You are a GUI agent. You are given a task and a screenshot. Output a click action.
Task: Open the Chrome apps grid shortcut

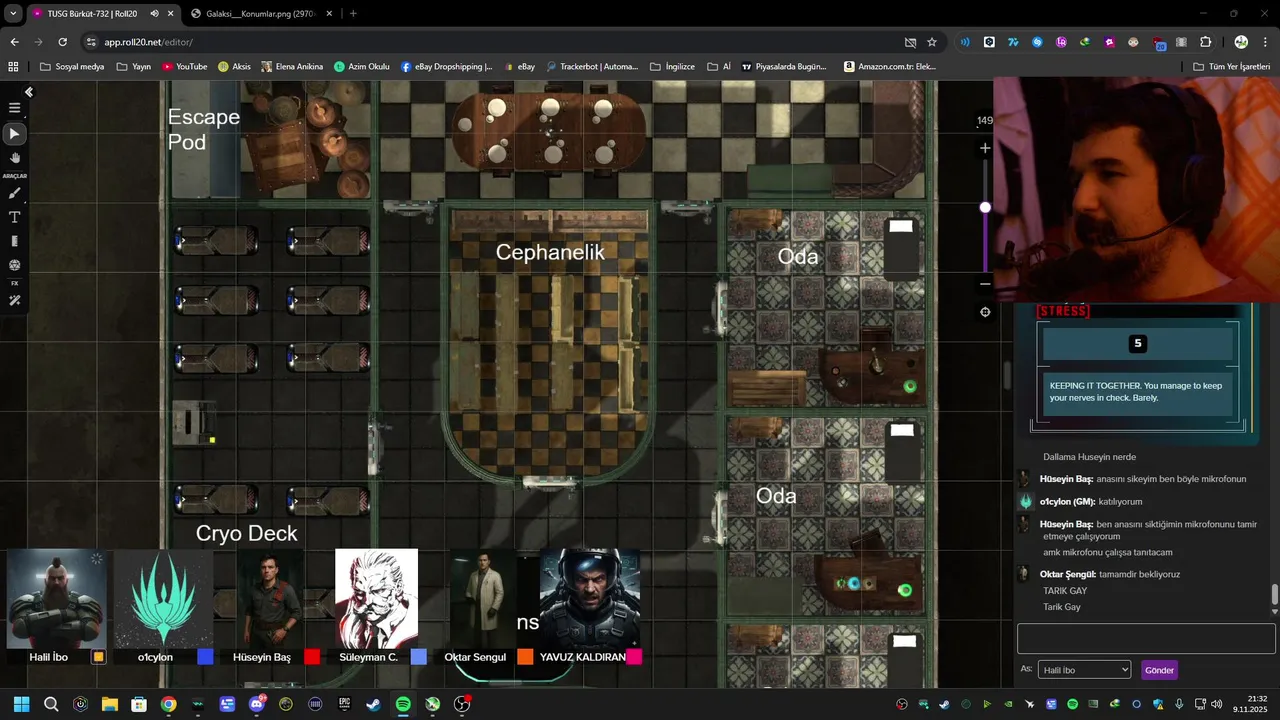click(x=13, y=67)
